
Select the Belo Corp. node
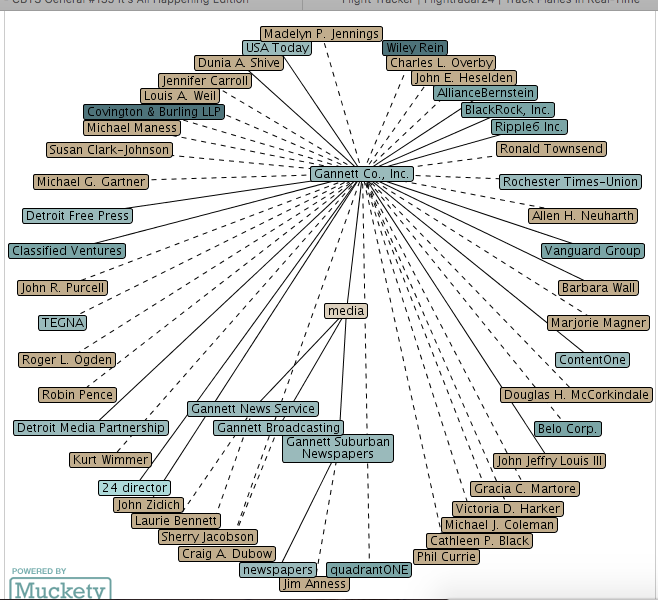[x=568, y=429]
